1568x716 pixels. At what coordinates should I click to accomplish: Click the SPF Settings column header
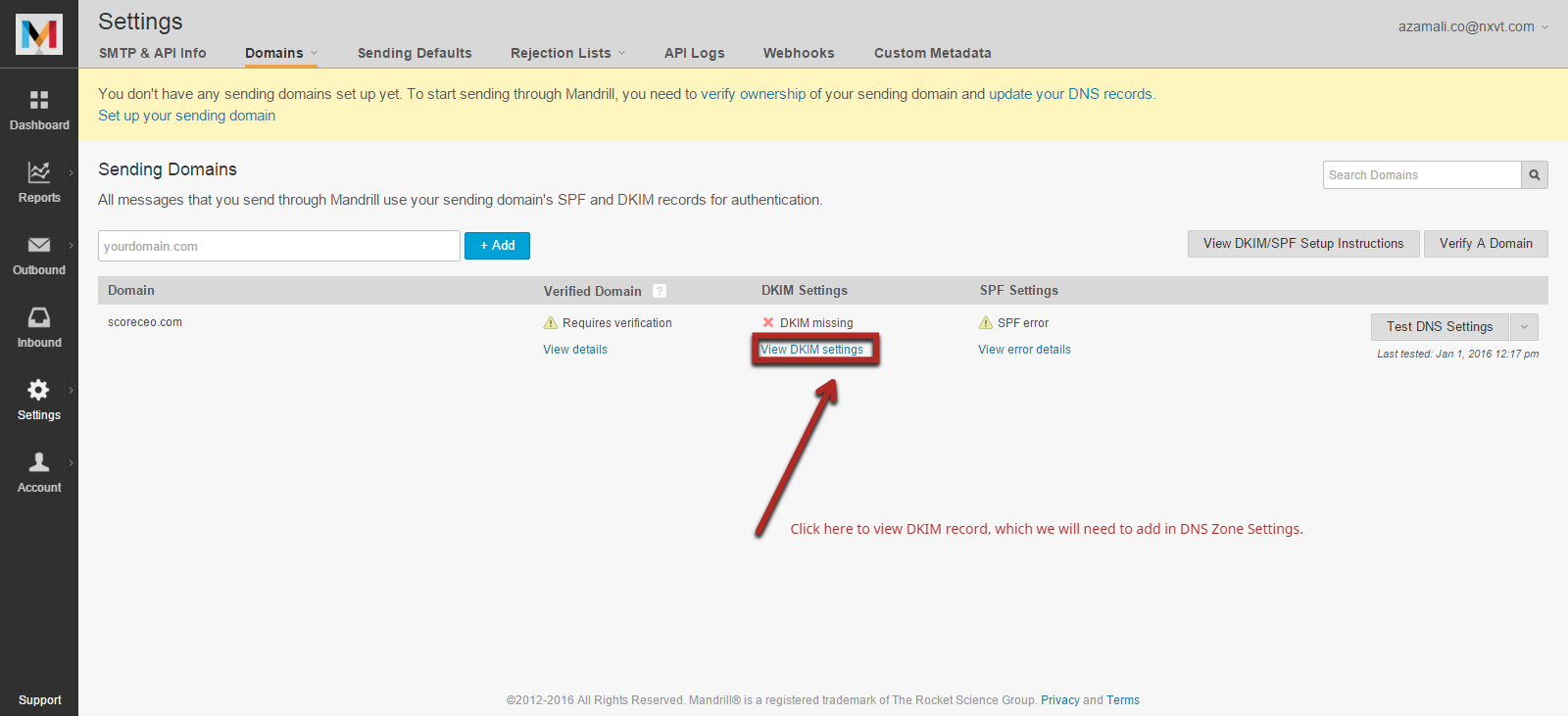[x=1019, y=291]
